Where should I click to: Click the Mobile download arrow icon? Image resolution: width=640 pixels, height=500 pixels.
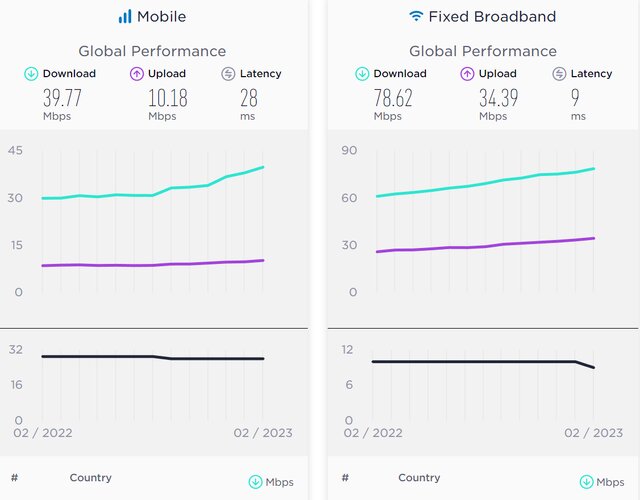[31, 73]
